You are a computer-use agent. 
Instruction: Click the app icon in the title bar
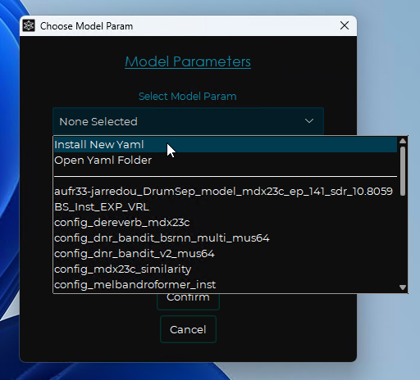pos(29,26)
